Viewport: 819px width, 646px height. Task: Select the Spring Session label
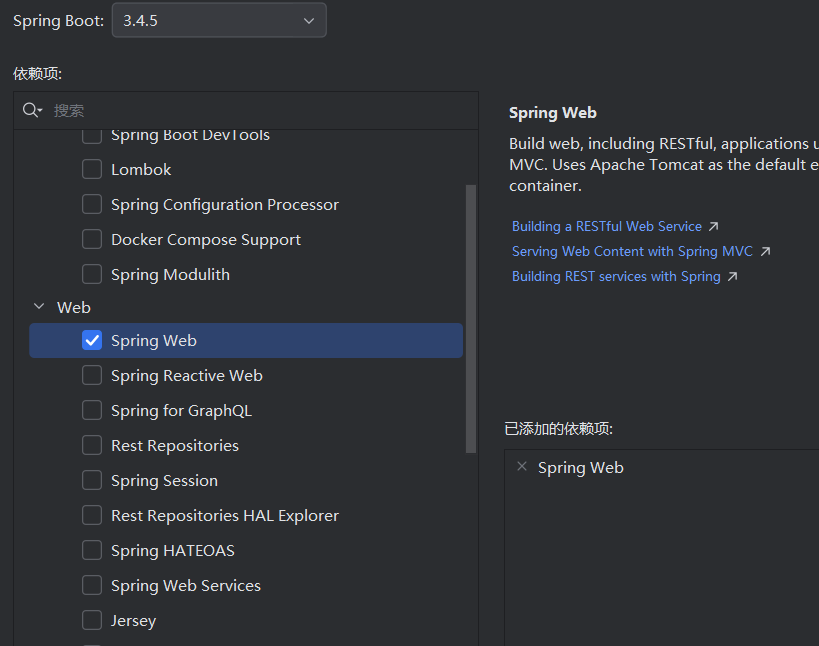pyautogui.click(x=165, y=481)
